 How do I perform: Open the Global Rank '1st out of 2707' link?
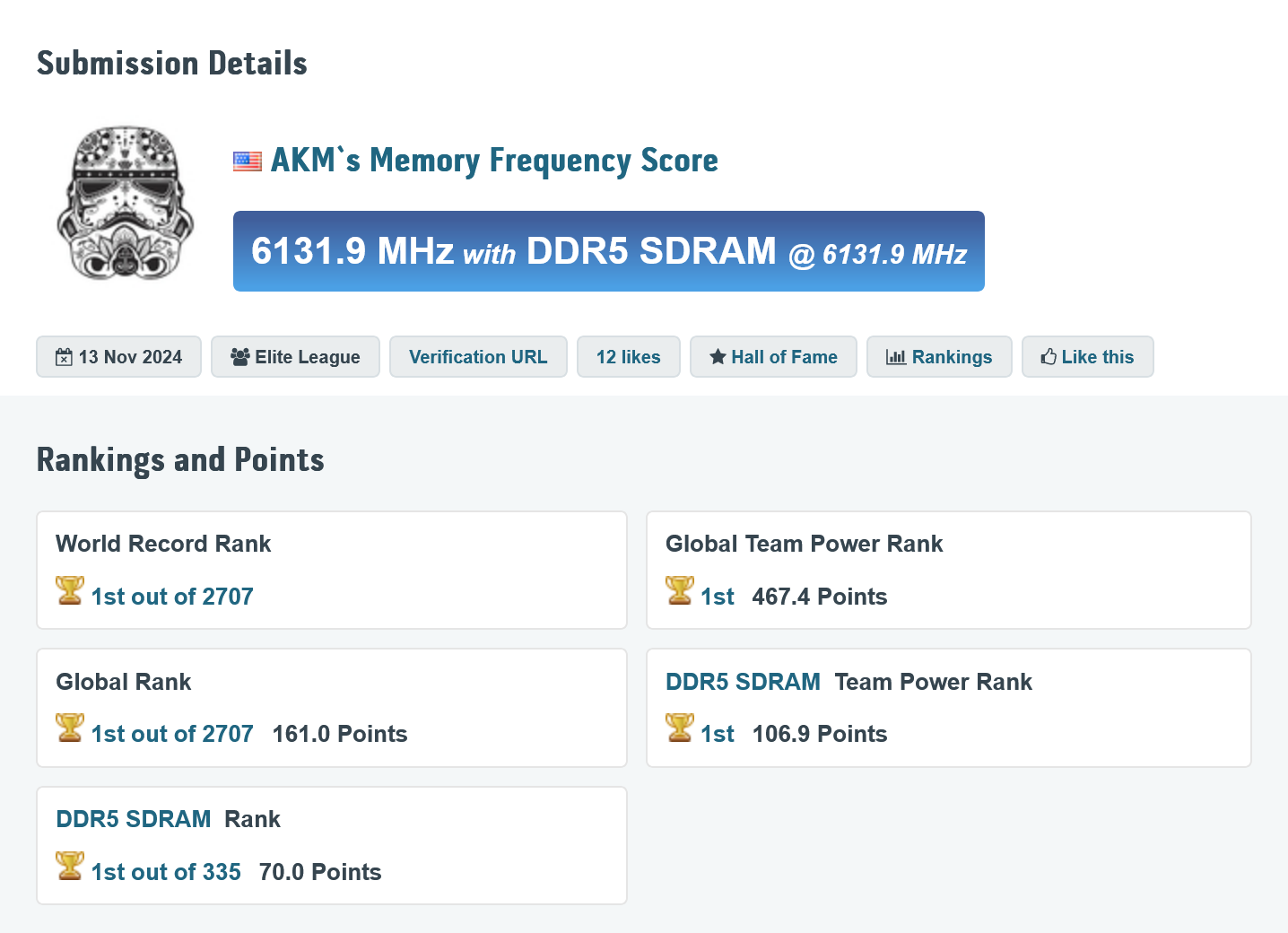pos(172,734)
